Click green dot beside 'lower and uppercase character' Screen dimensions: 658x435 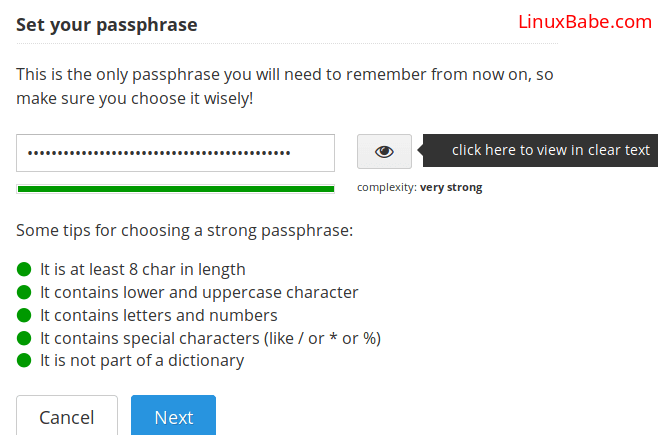pos(25,292)
